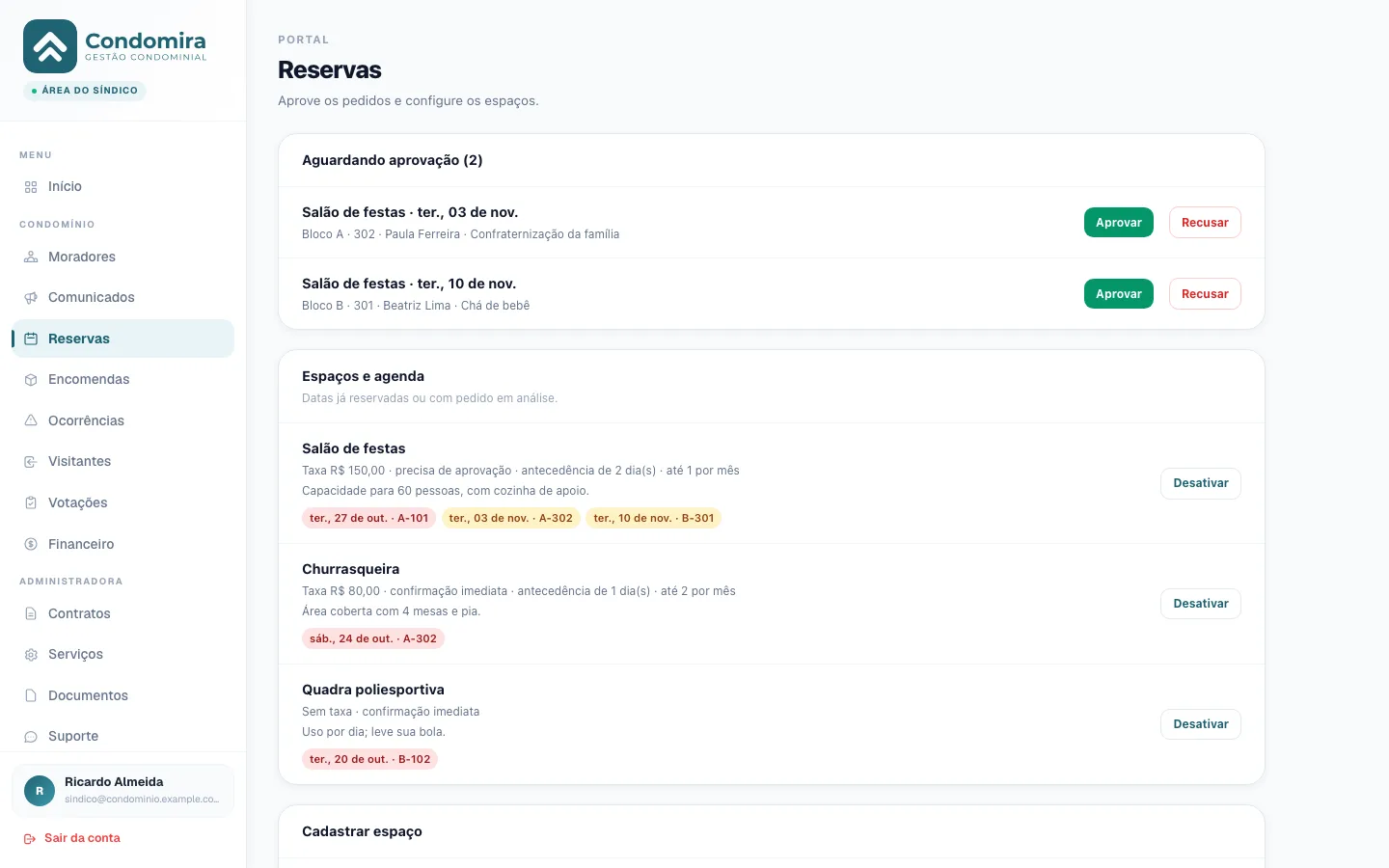The image size is (1389, 868).
Task: Approve Beatriz Lima's Chá de bebê request
Action: (1119, 294)
